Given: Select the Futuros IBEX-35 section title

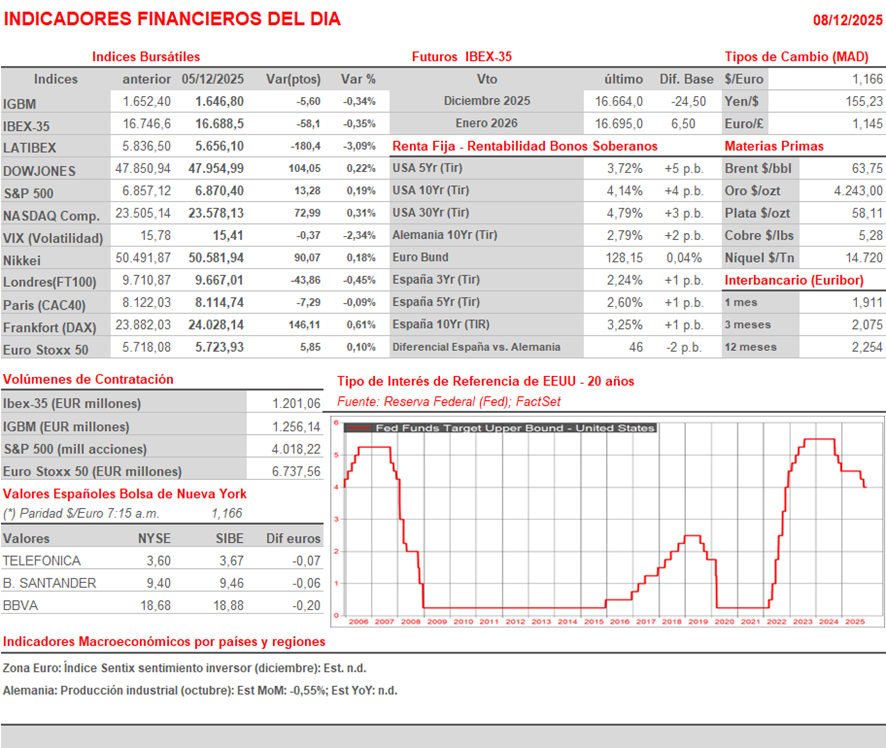Looking at the screenshot, I should [461, 57].
